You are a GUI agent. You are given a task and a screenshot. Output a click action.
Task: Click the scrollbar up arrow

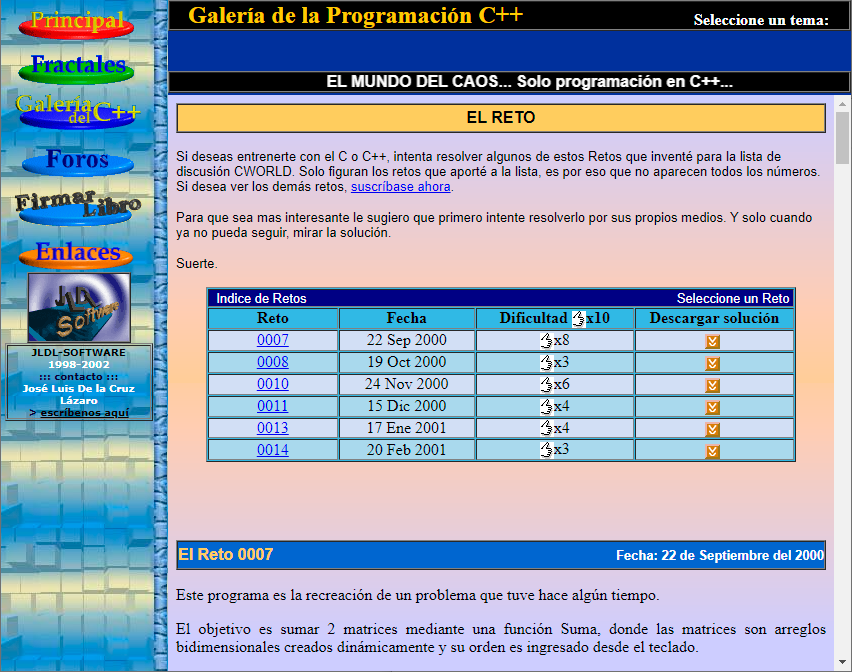pos(842,104)
